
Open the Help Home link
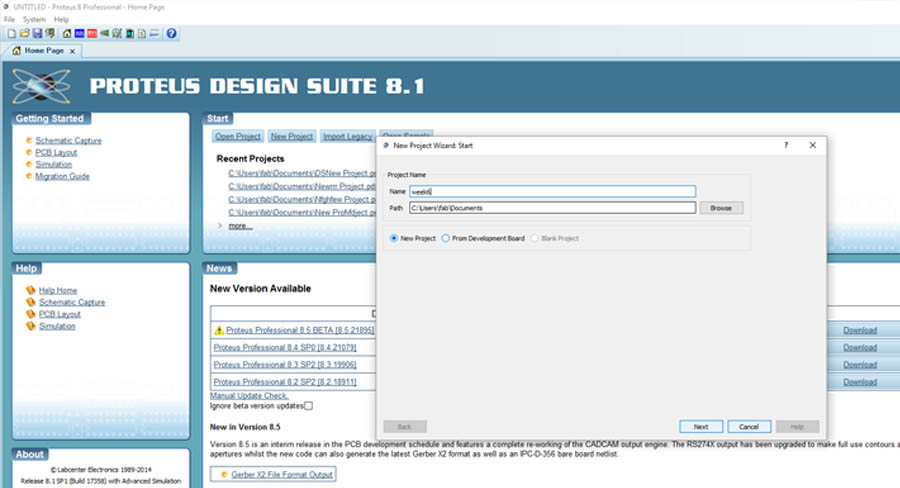click(58, 291)
